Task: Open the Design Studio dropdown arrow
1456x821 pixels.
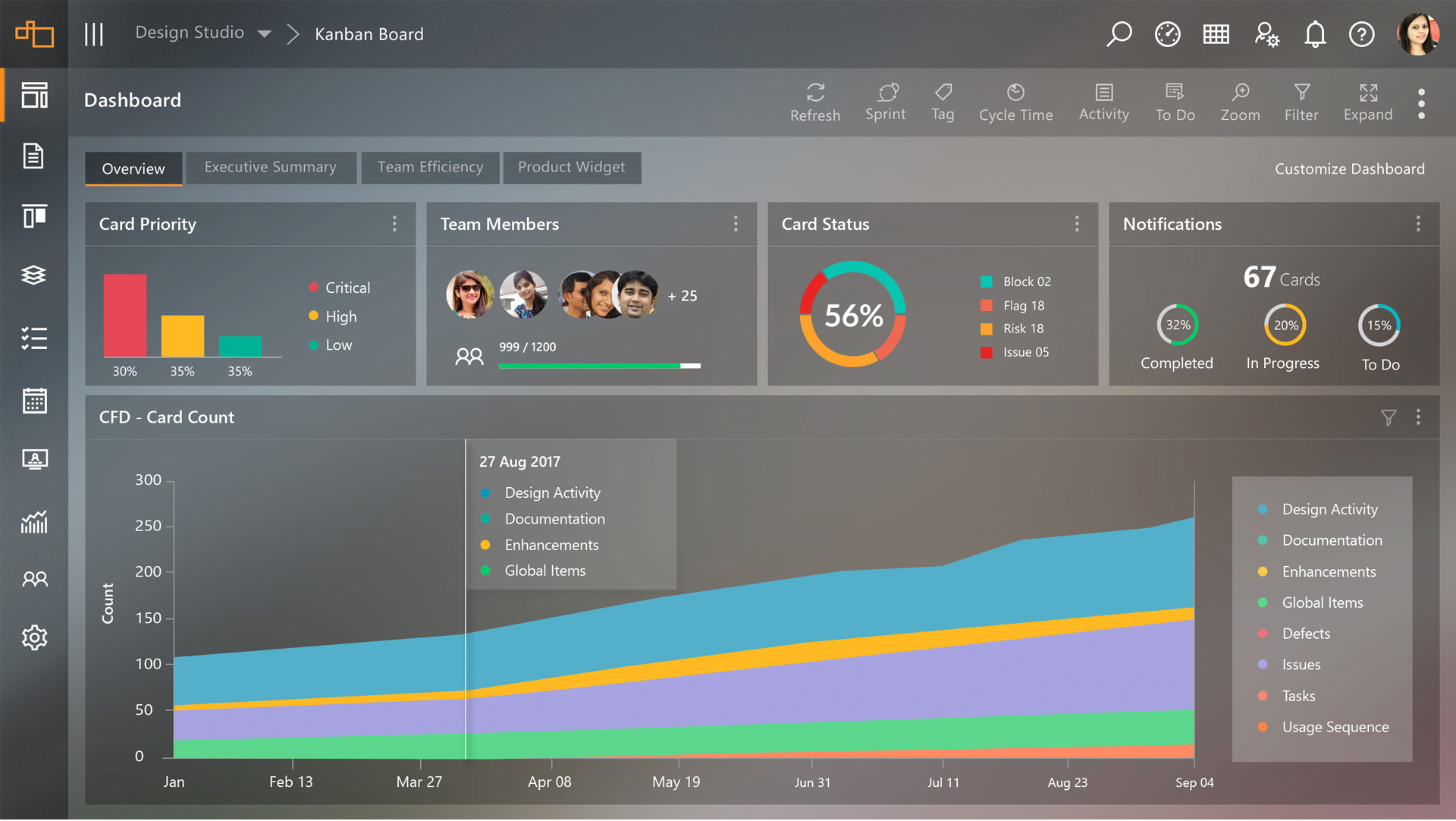Action: [x=265, y=34]
